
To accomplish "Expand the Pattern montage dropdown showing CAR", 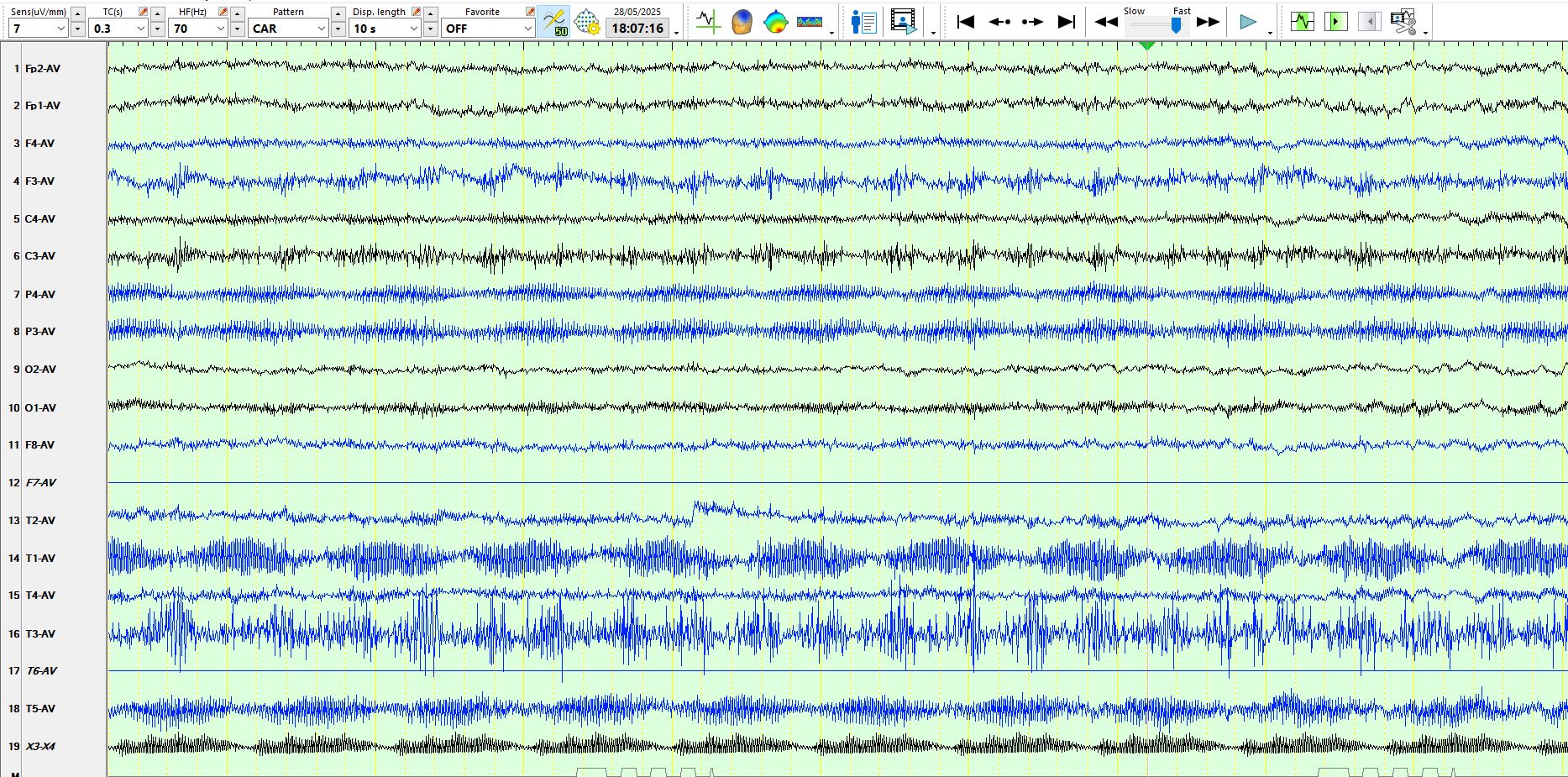I will (x=321, y=29).
